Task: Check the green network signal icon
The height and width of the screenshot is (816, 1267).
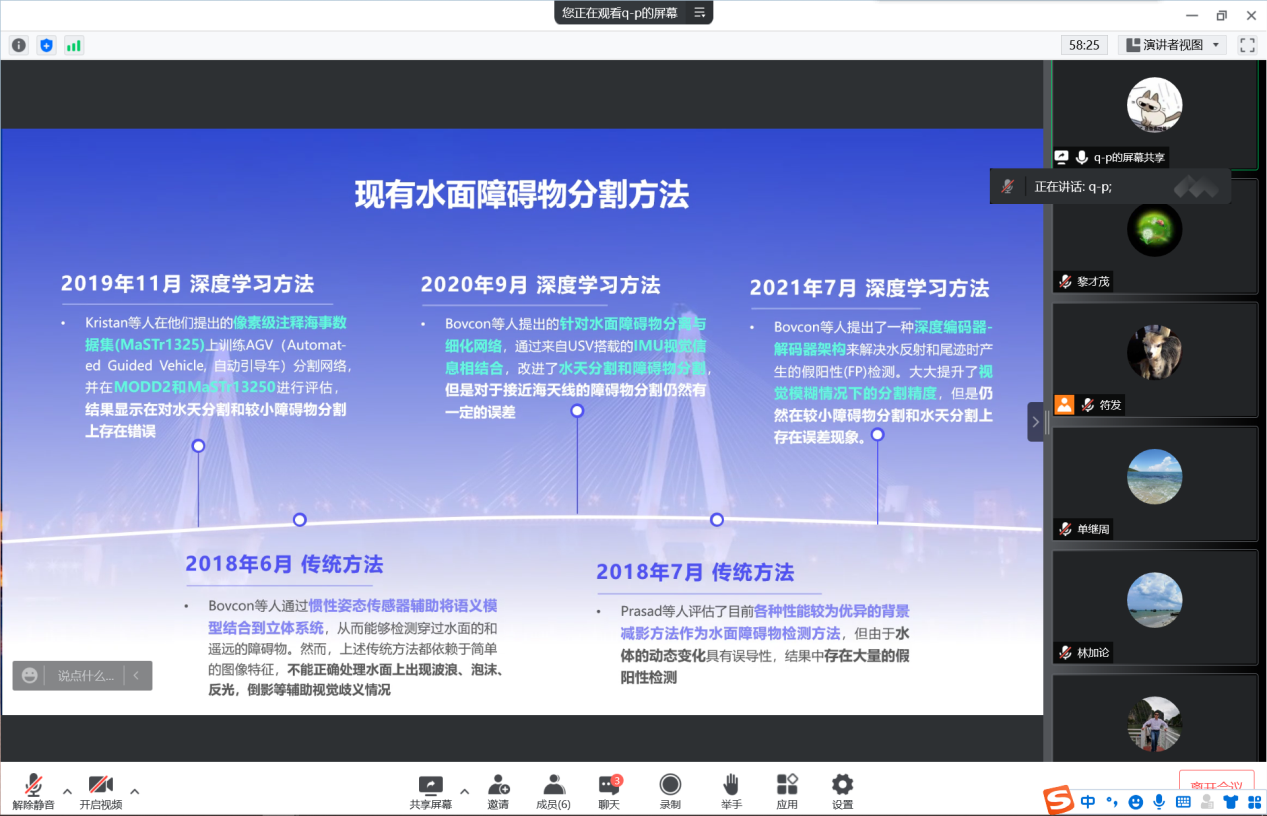Action: 74,45
